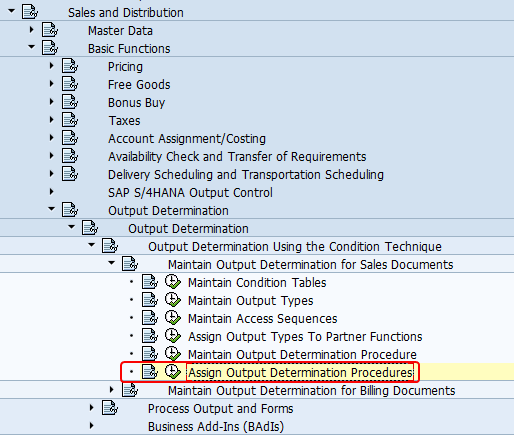The width and height of the screenshot is (514, 435).
Task: Open documentation for Assign Output Determination Procedures
Action: (x=150, y=372)
